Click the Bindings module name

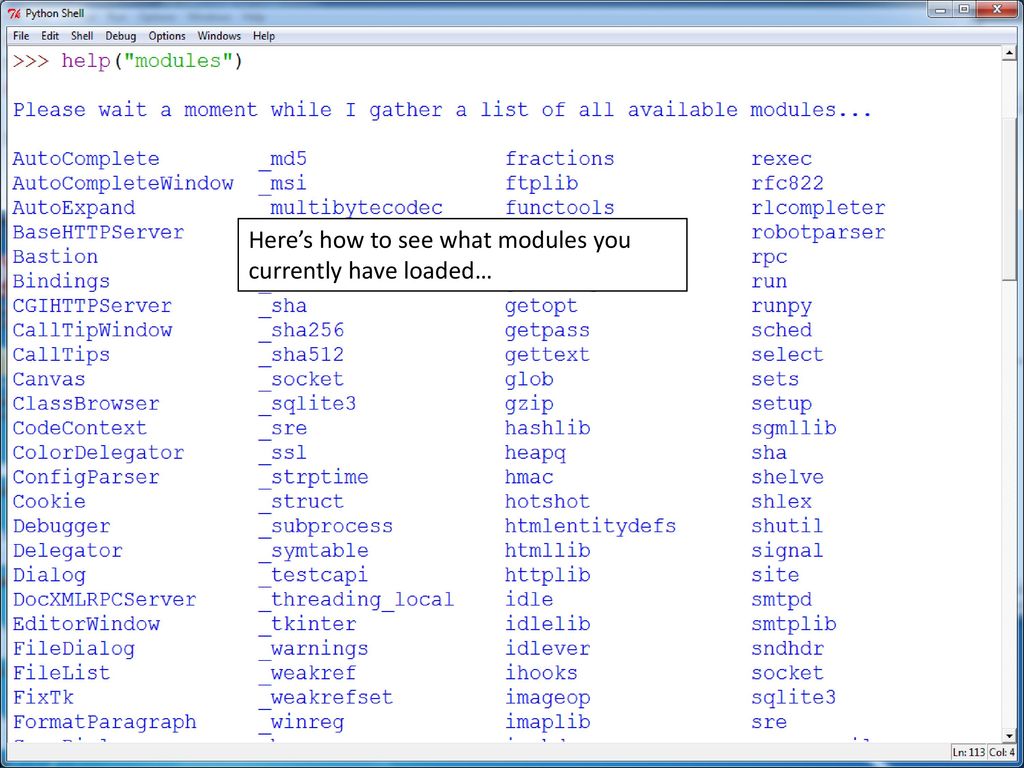(61, 281)
